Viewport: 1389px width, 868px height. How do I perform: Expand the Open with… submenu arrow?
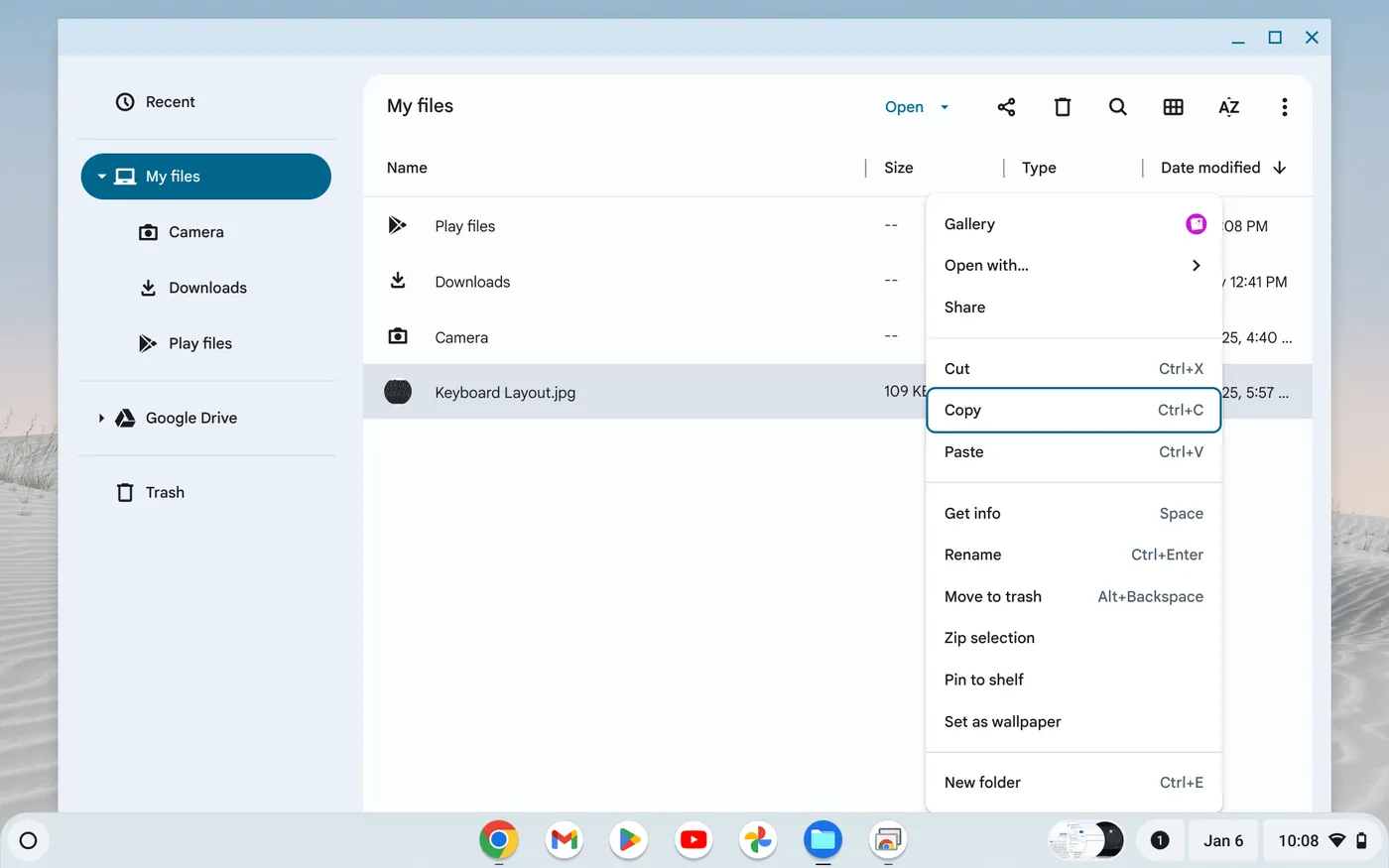(1197, 265)
